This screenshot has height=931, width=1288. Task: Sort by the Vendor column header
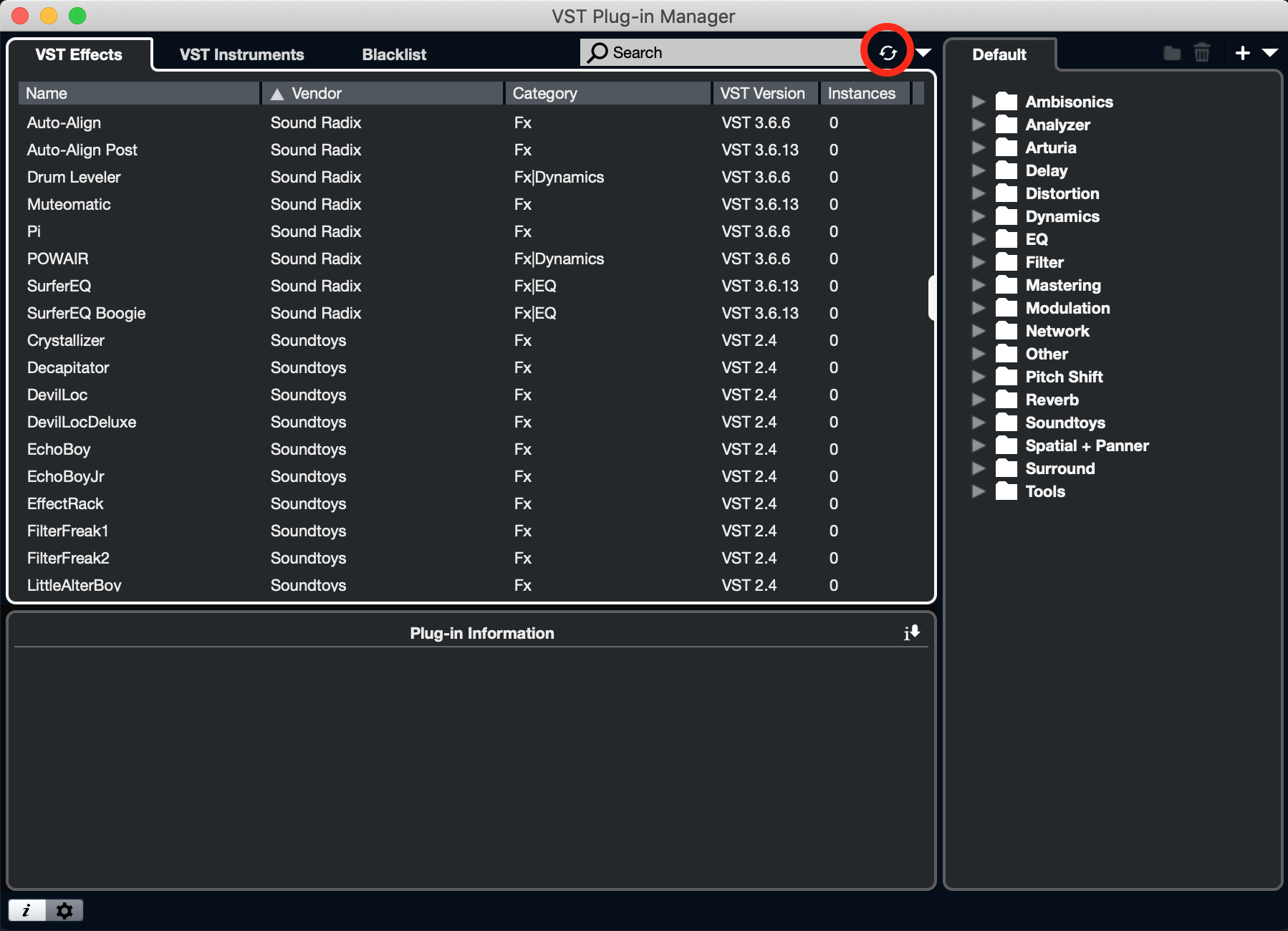point(383,93)
